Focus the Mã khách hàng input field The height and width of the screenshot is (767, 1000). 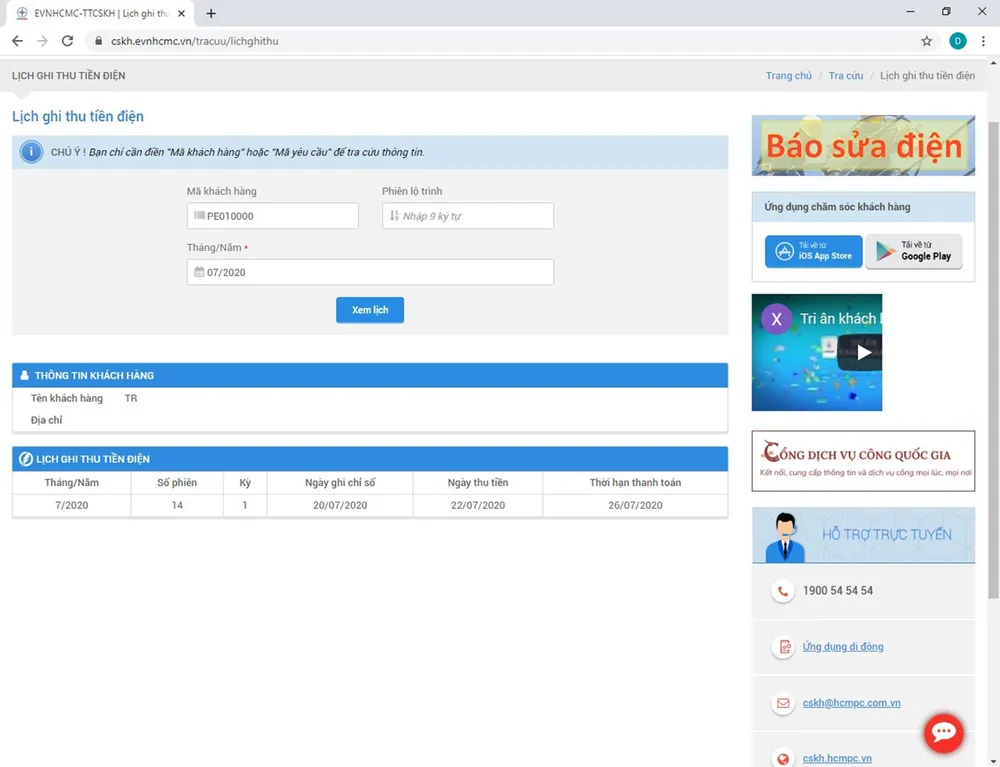(x=272, y=216)
